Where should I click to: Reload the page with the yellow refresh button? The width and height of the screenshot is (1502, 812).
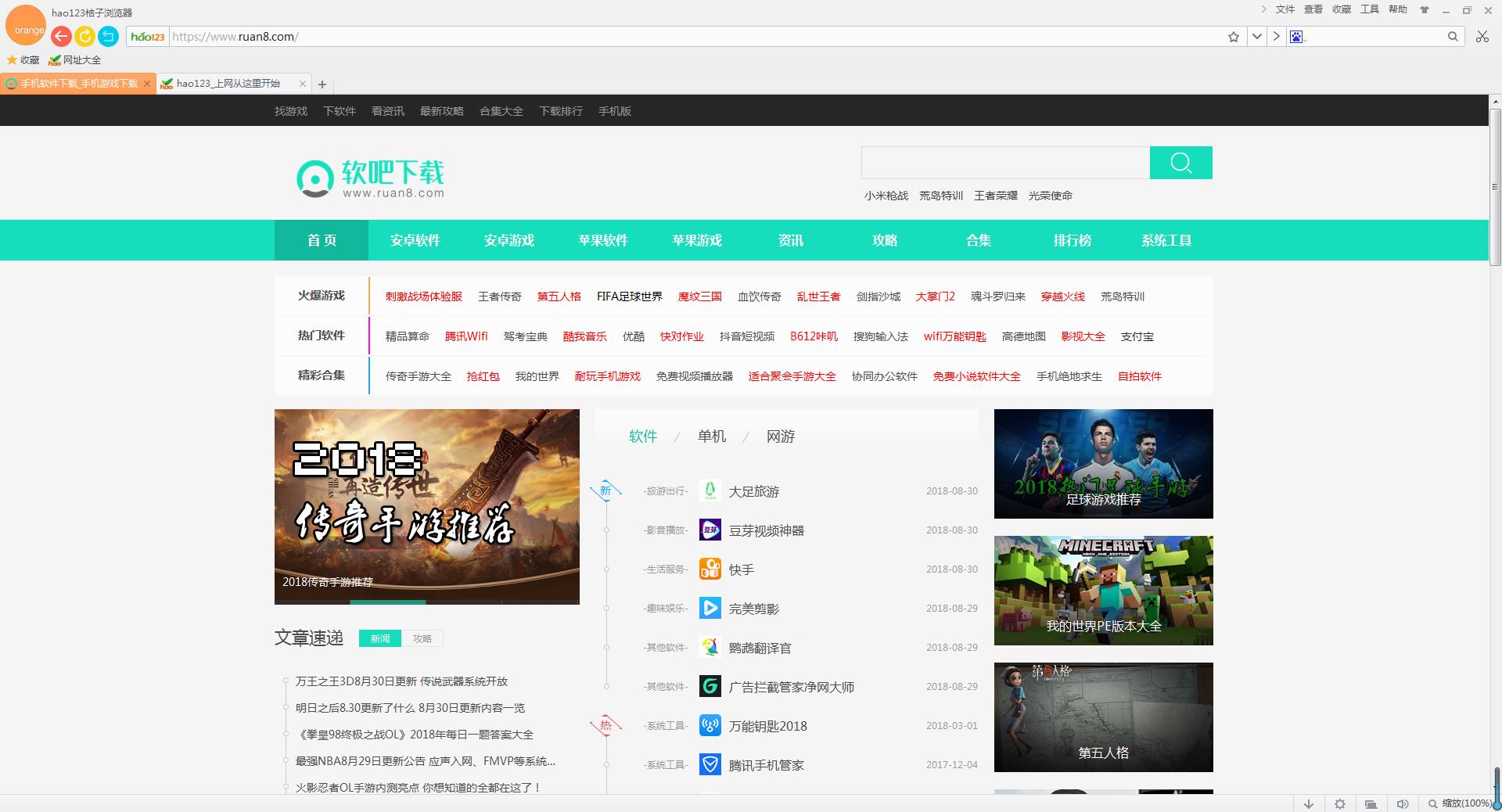84,36
